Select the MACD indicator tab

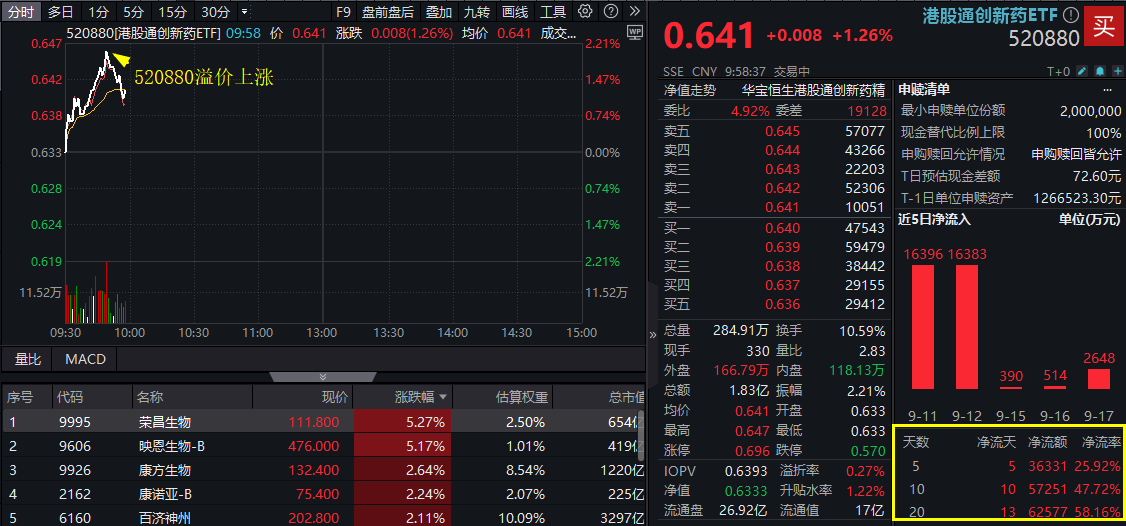(85, 358)
